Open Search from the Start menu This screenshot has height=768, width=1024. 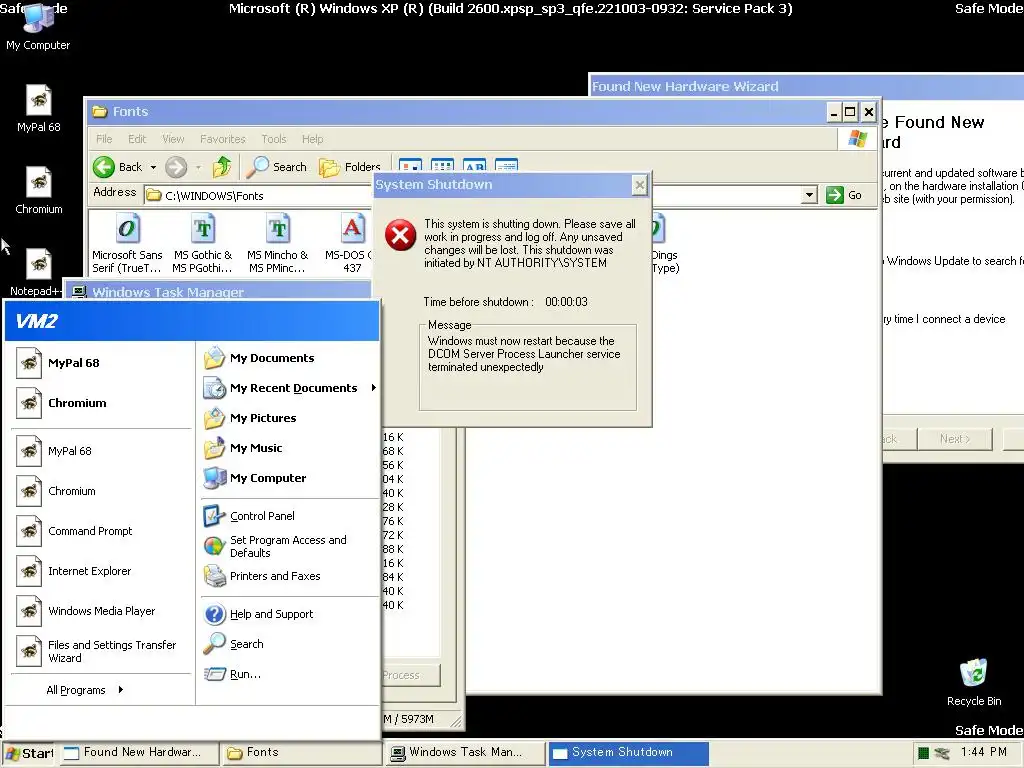289,644
